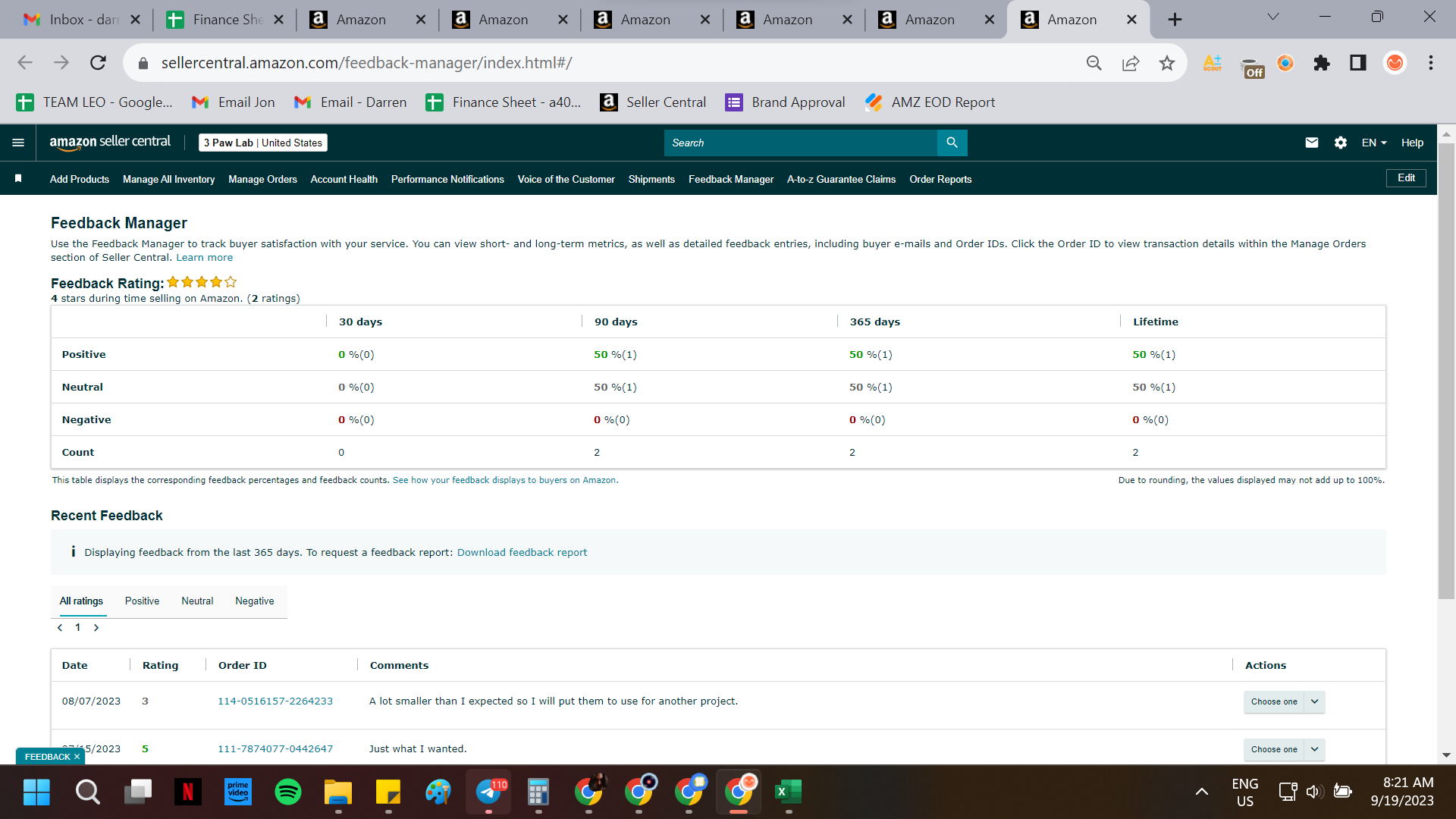Launch Netflix from the taskbar
Screen dimensions: 1456x819
point(187,792)
